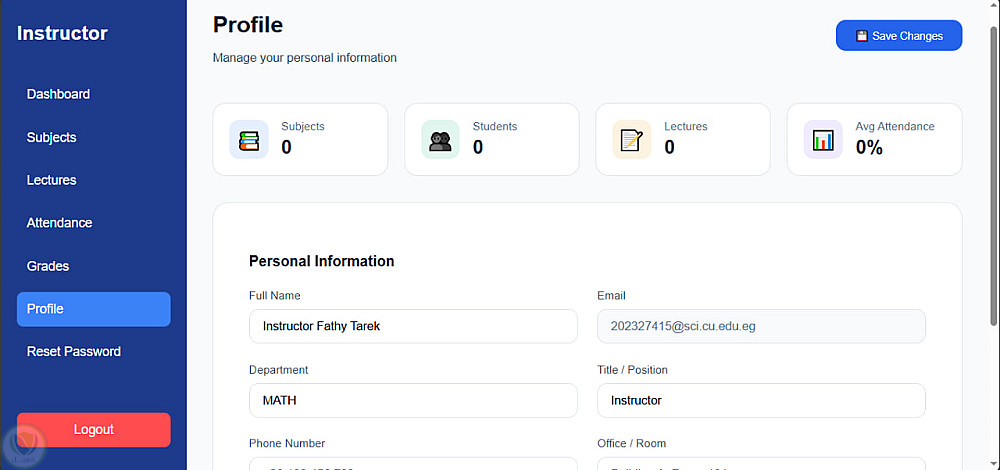Click the round logo badge at bottom-left
This screenshot has width=1000, height=470.
[x=24, y=443]
